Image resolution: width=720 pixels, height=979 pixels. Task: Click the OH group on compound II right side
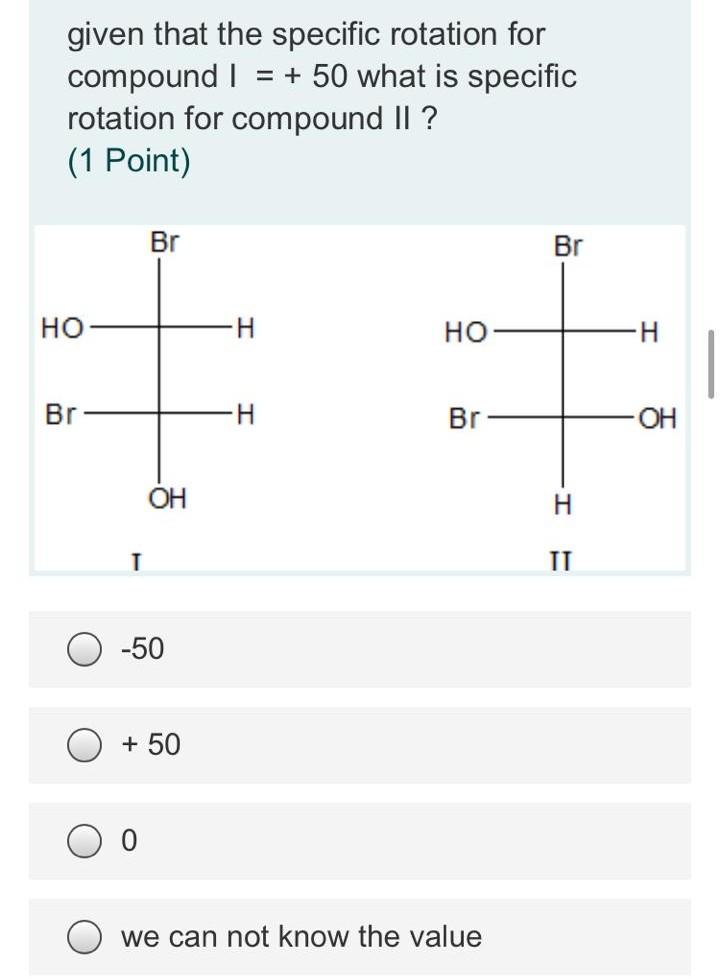coord(656,417)
